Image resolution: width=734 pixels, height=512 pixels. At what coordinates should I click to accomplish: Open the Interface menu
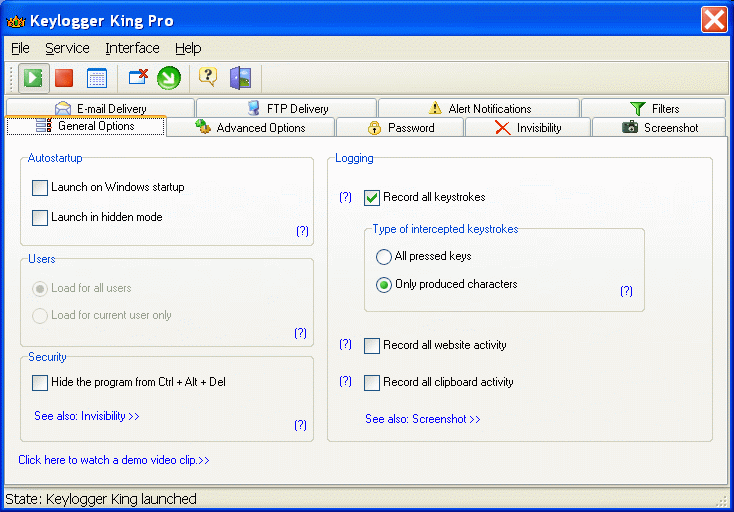(132, 48)
